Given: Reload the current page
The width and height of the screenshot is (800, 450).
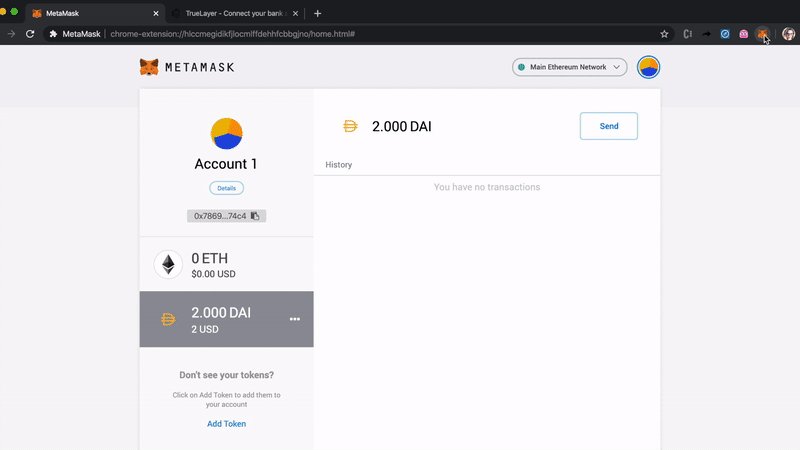Looking at the screenshot, I should [x=30, y=34].
